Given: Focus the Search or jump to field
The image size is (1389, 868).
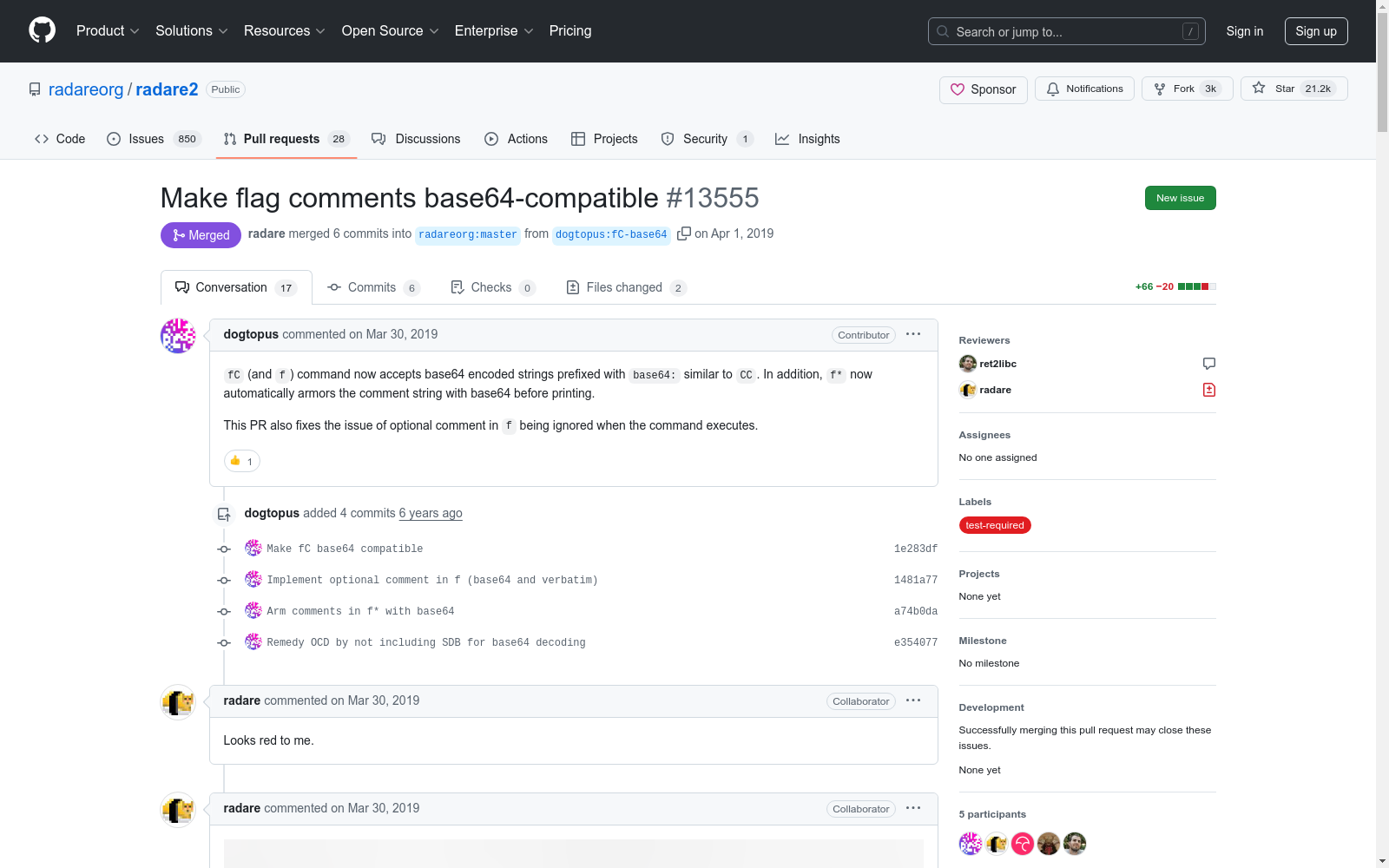Looking at the screenshot, I should click(1067, 31).
